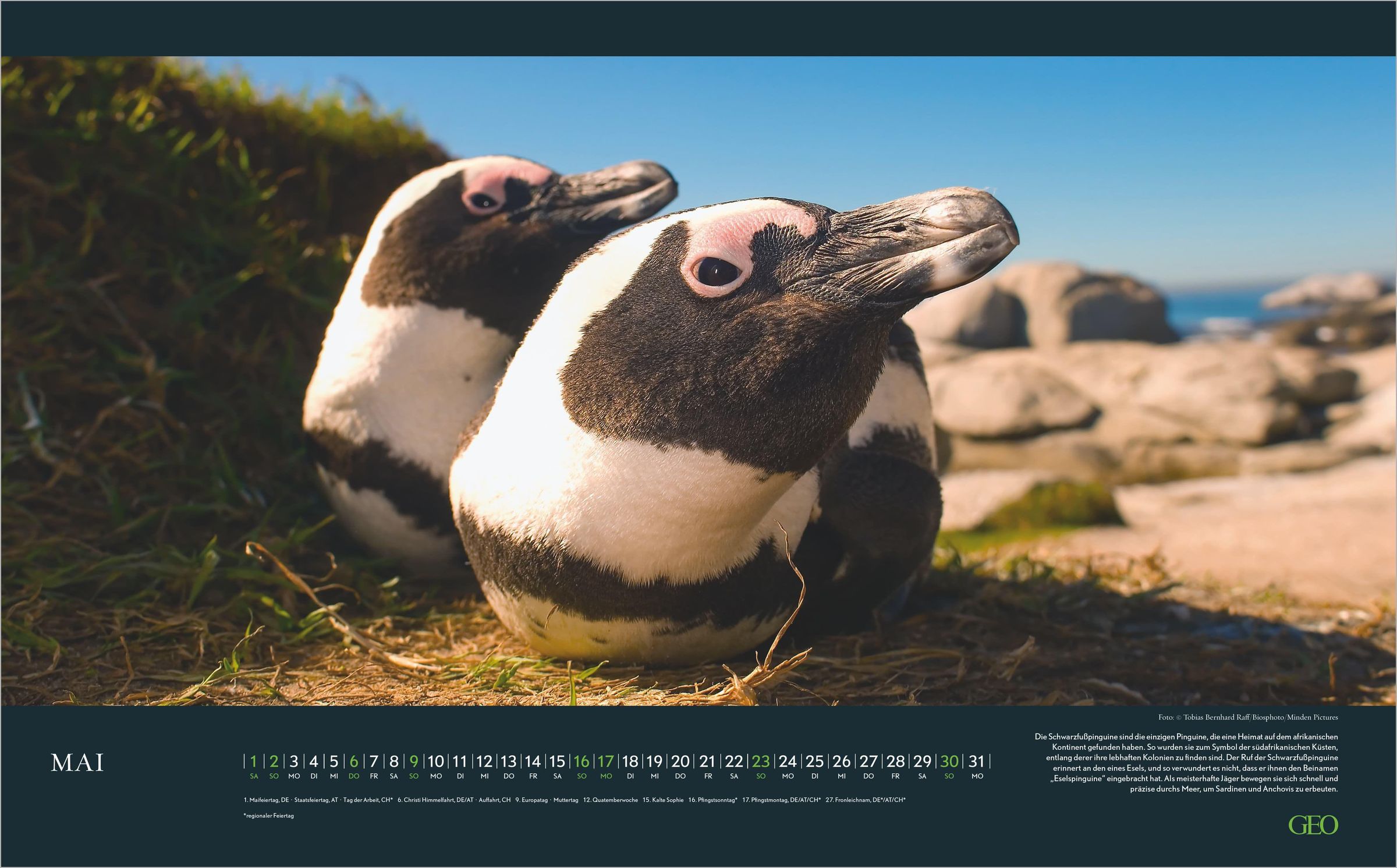The height and width of the screenshot is (868, 1397).
Task: Select Monday the 17th, Pfingstmontag
Action: click(606, 761)
